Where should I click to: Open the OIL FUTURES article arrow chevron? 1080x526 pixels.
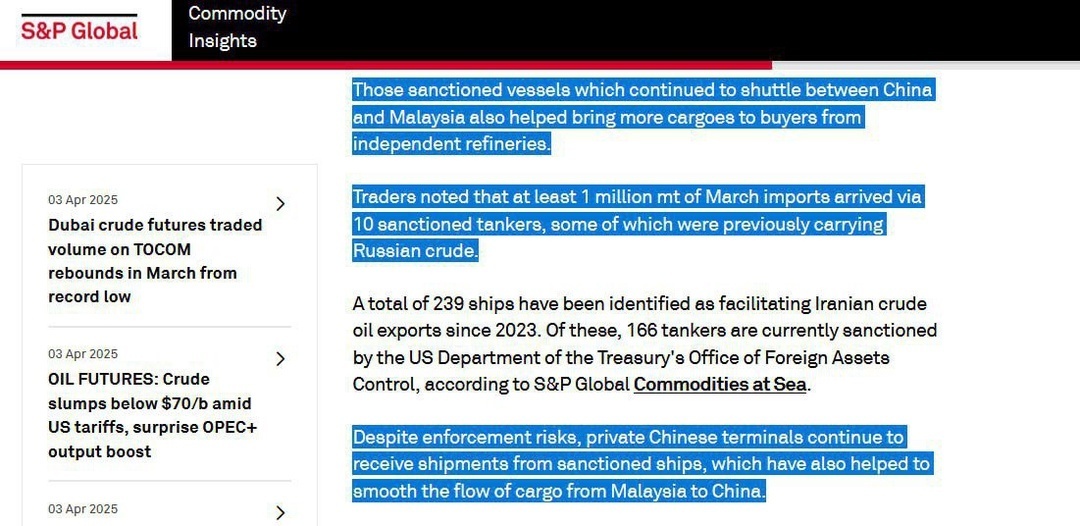[280, 359]
